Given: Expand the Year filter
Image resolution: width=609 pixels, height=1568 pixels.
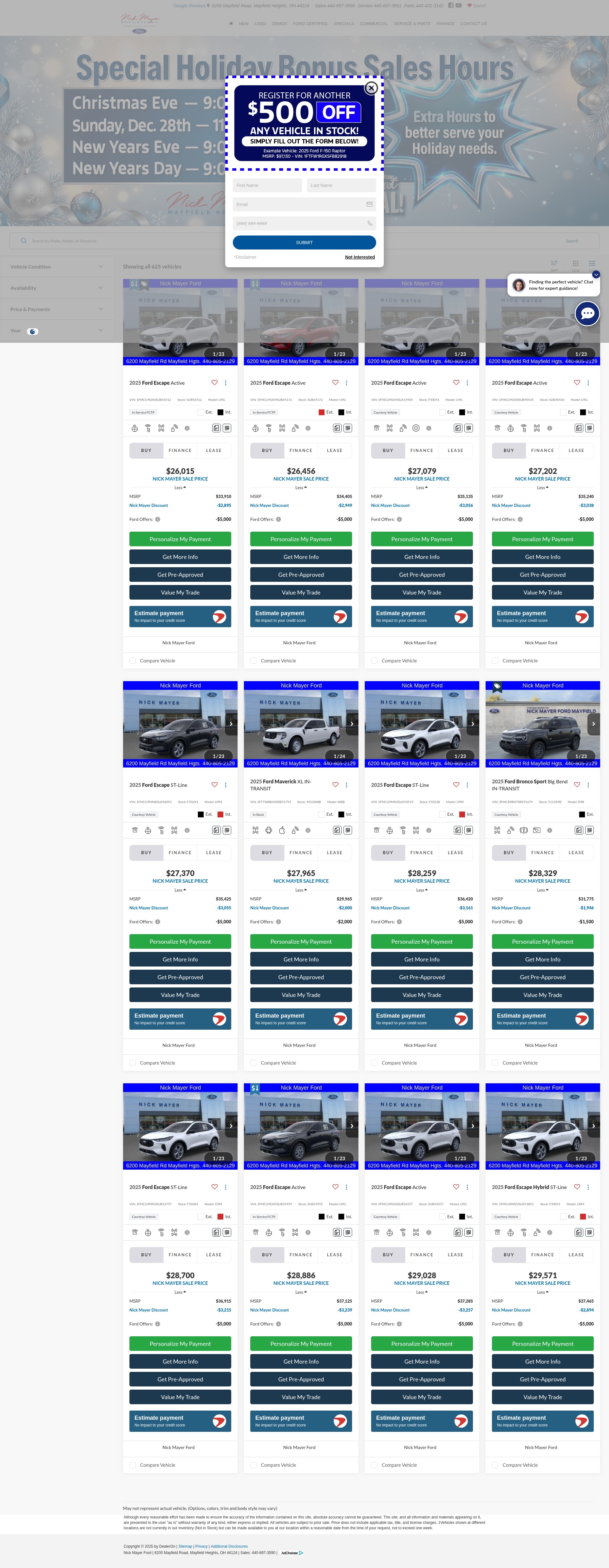Looking at the screenshot, I should (x=56, y=331).
